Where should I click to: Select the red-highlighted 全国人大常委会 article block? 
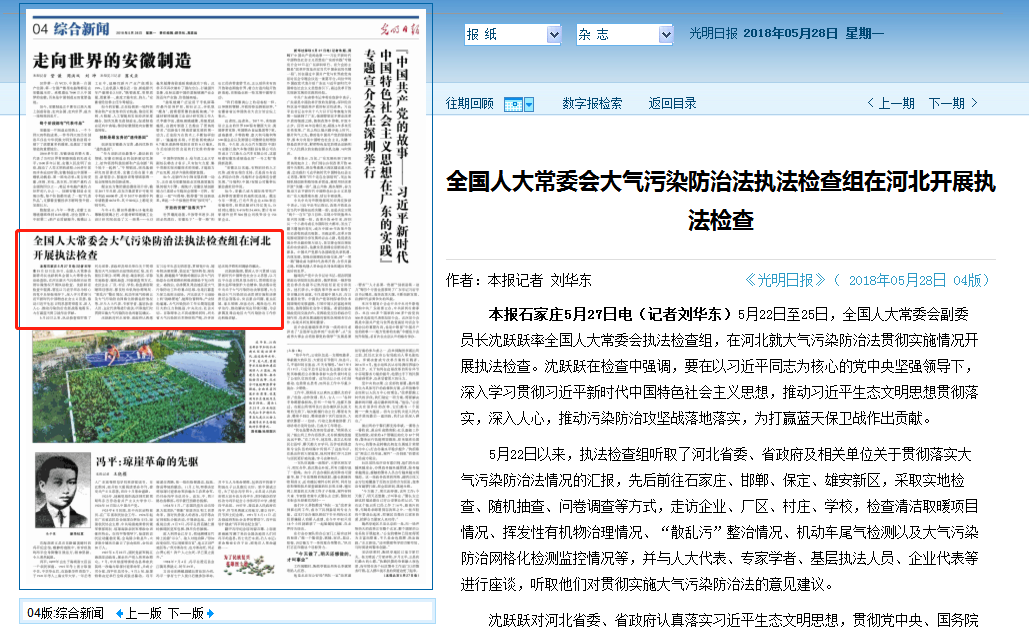(x=151, y=279)
